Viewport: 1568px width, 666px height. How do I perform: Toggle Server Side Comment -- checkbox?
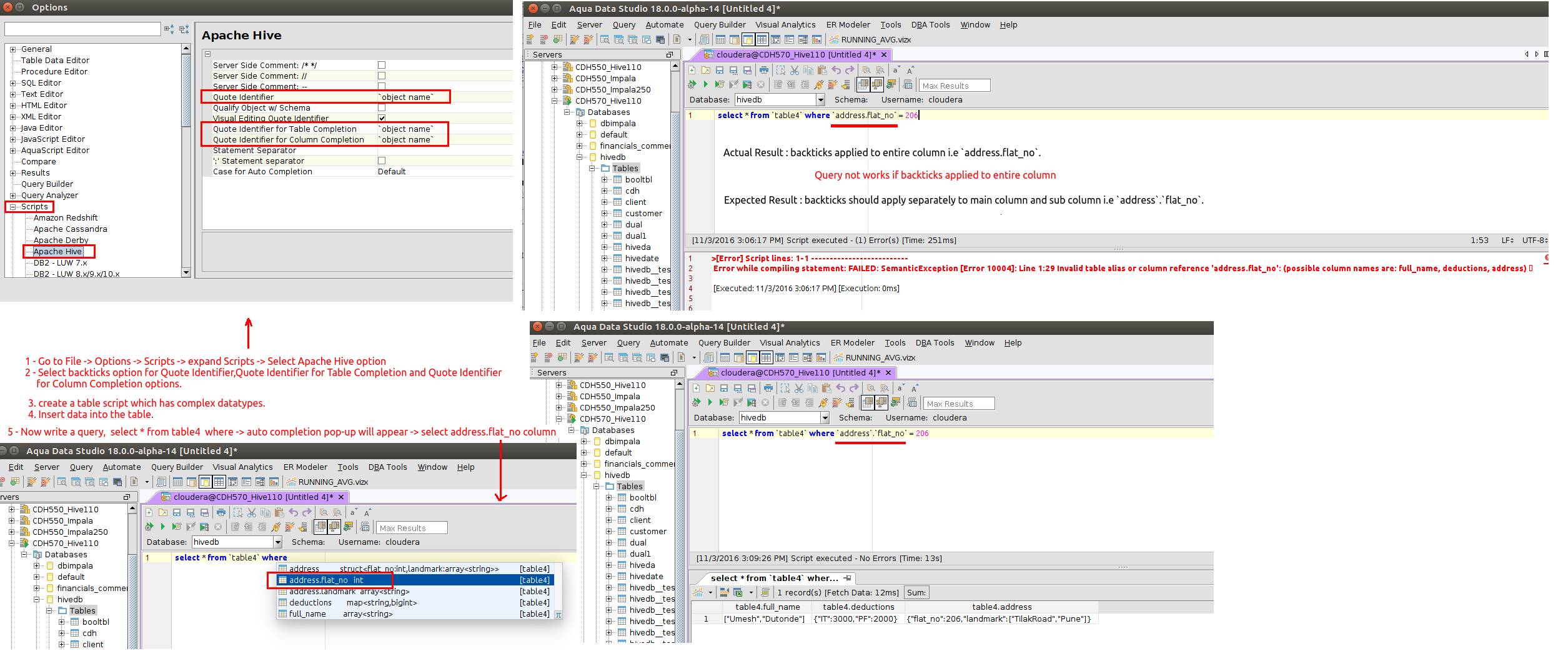[x=382, y=86]
